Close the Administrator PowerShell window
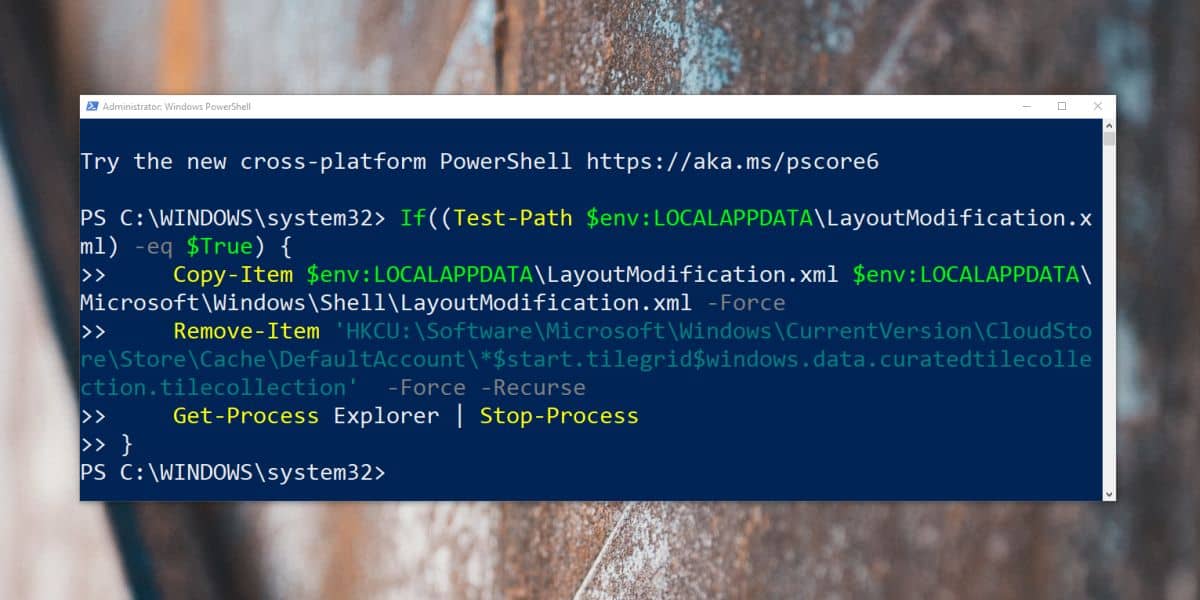Image resolution: width=1200 pixels, height=600 pixels. point(1098,106)
